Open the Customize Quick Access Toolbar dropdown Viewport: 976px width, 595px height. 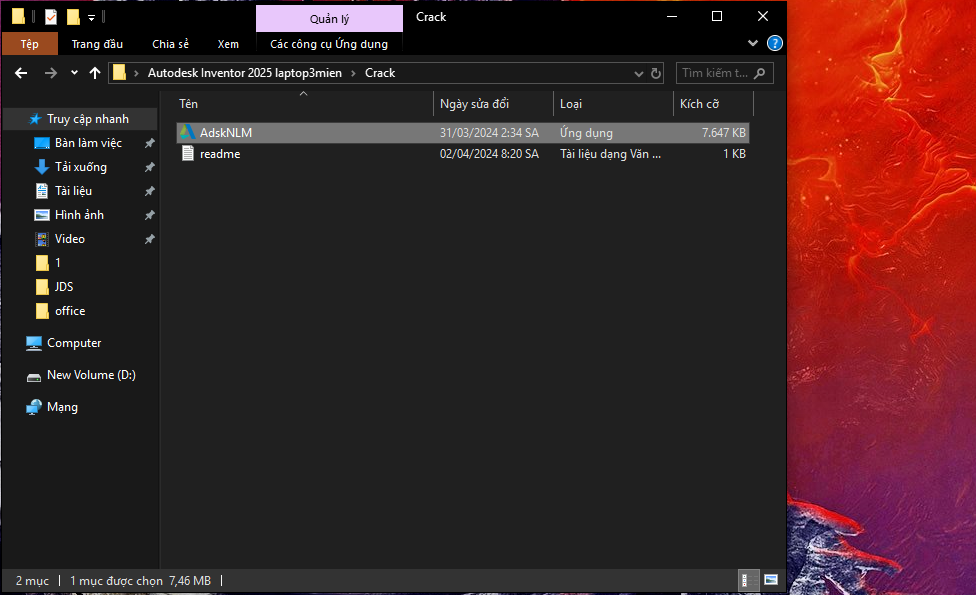92,17
